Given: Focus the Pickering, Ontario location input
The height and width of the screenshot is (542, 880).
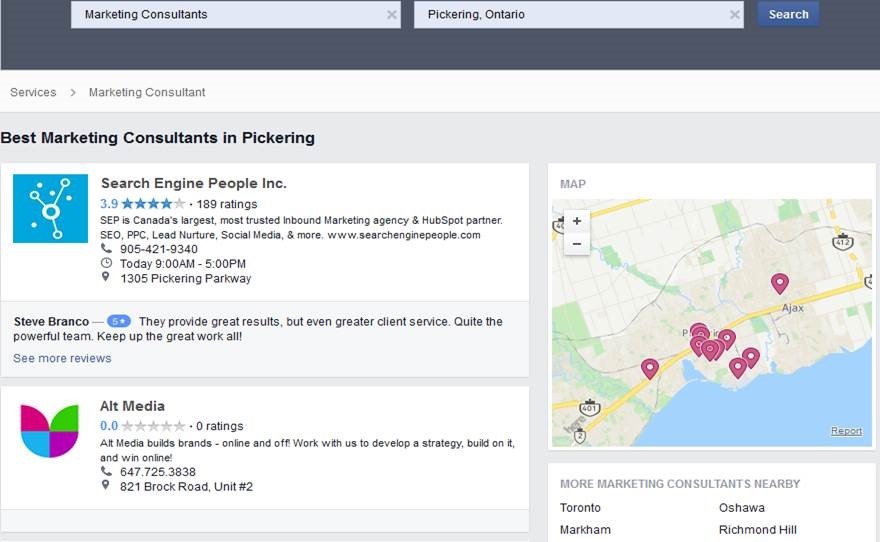Looking at the screenshot, I should (570, 15).
